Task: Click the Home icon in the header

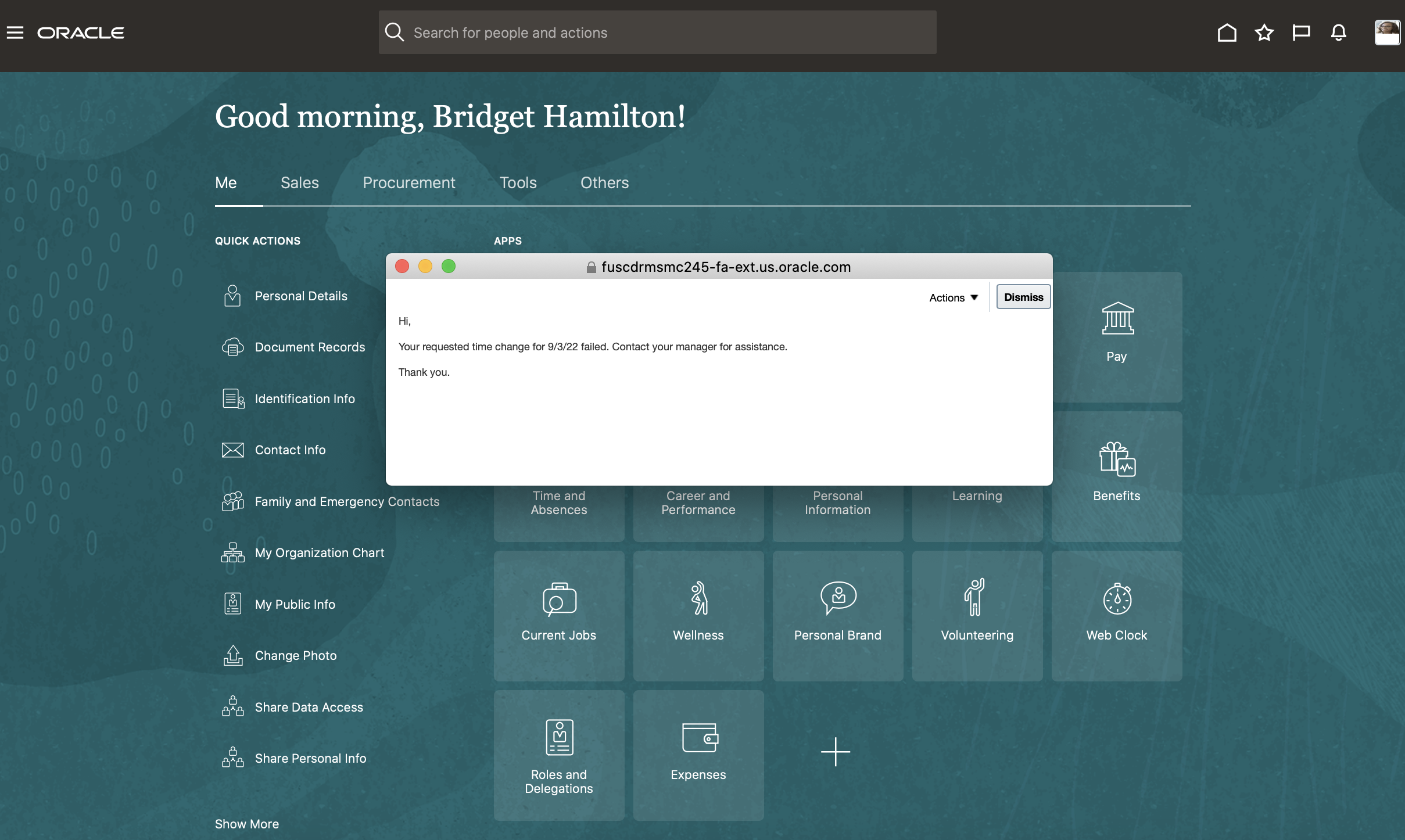Action: coord(1227,33)
